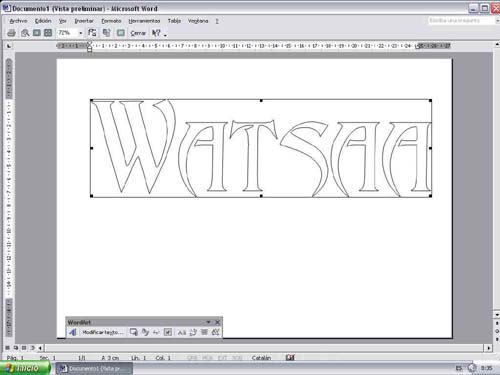Image resolution: width=500 pixels, height=375 pixels.
Task: Open WordArt toolbar options arrow
Action: pyautogui.click(x=208, y=322)
